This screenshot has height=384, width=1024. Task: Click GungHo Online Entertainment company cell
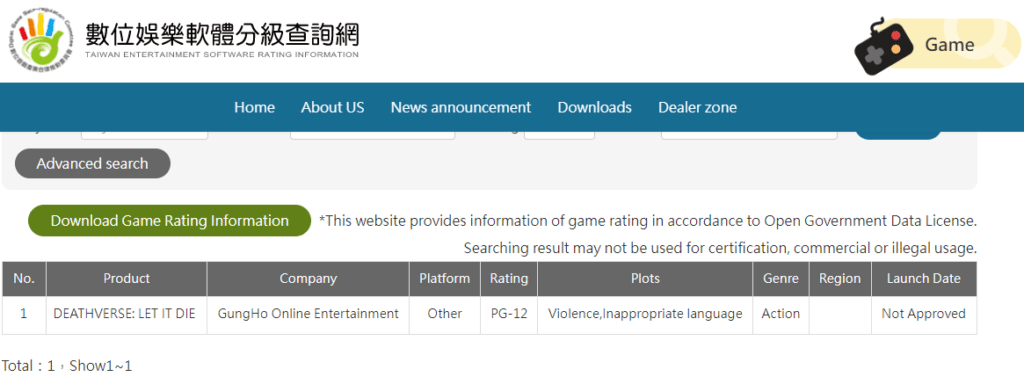coord(308,314)
